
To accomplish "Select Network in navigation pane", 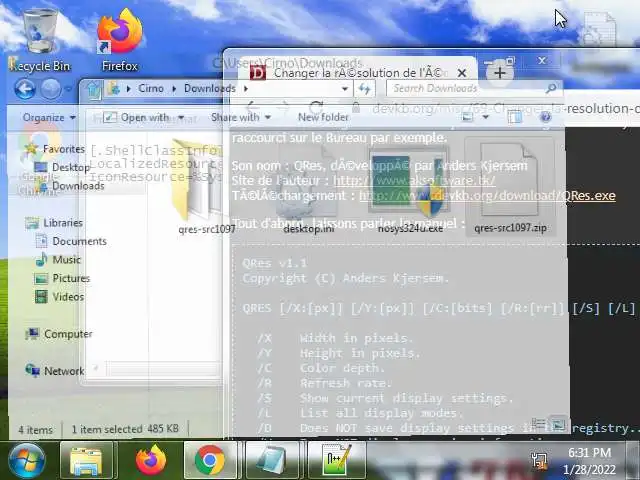I will [x=55, y=371].
